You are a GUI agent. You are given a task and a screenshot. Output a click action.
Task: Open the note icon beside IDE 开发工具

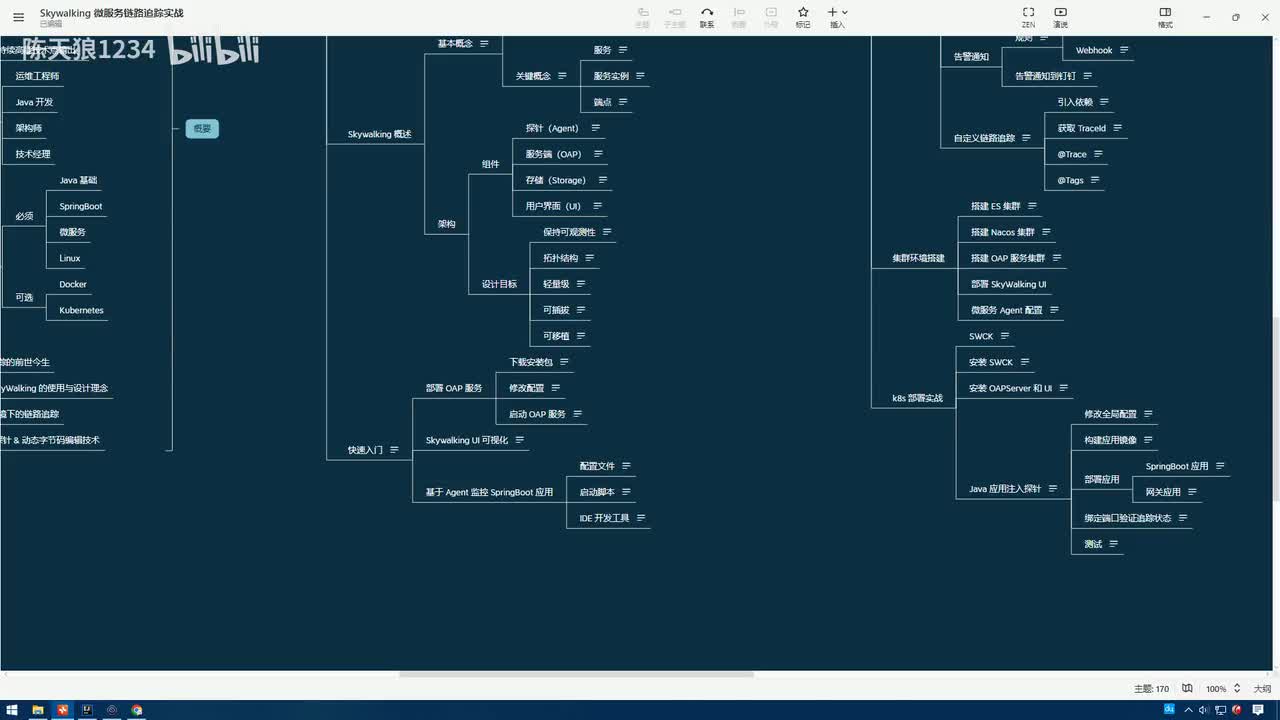[x=641, y=518]
